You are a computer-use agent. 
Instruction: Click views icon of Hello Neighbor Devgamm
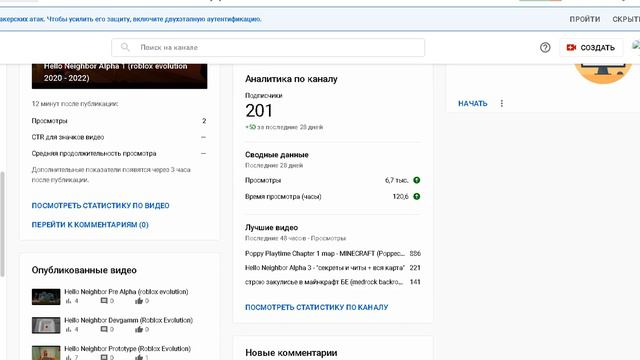[x=69, y=329]
